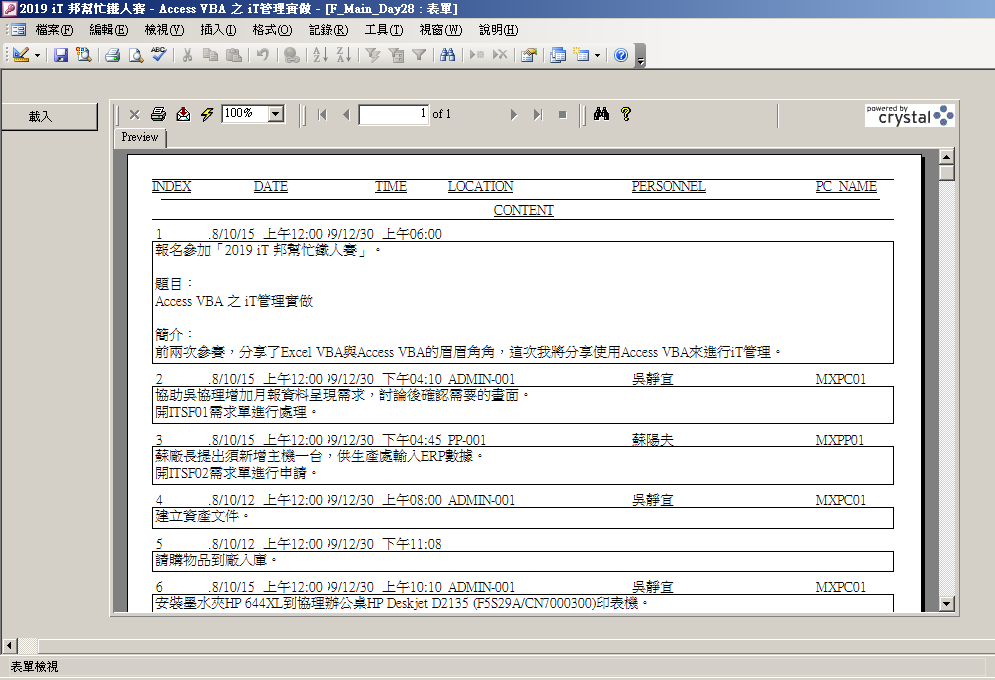Screen dimensions: 995x680
Task: Open Access help (blue question mark)
Action: click(x=621, y=55)
